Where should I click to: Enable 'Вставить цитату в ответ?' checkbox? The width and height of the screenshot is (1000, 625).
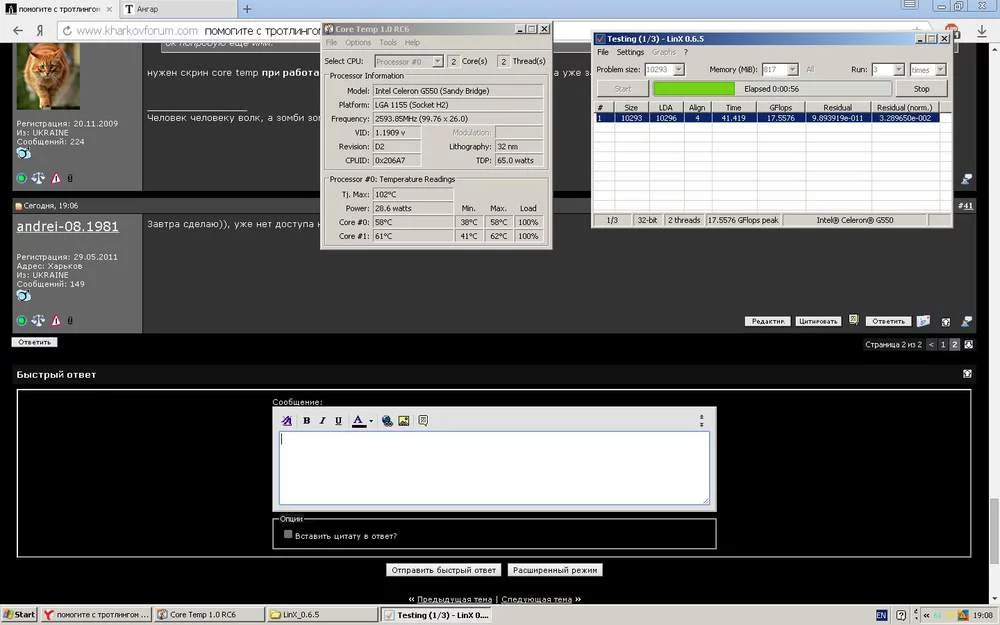tap(288, 535)
